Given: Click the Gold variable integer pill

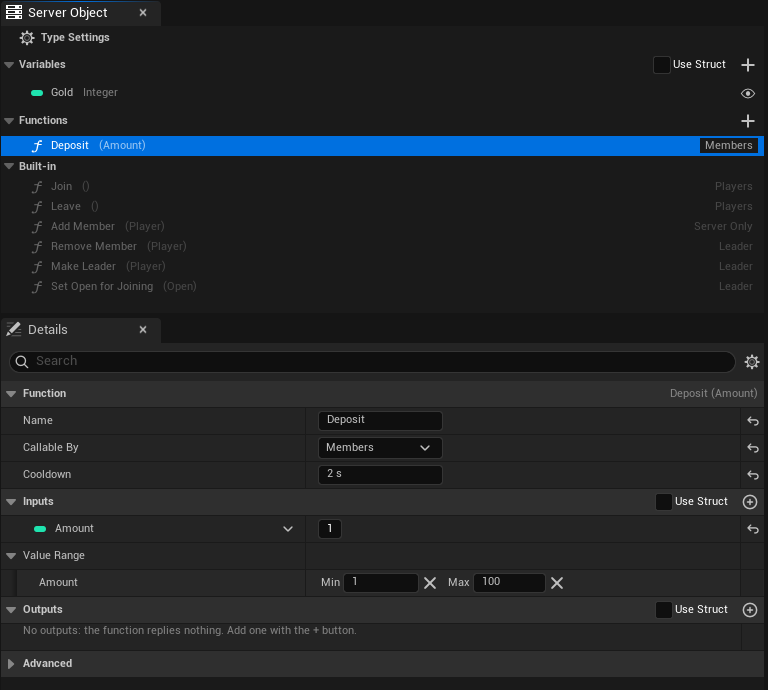Looking at the screenshot, I should [37, 93].
